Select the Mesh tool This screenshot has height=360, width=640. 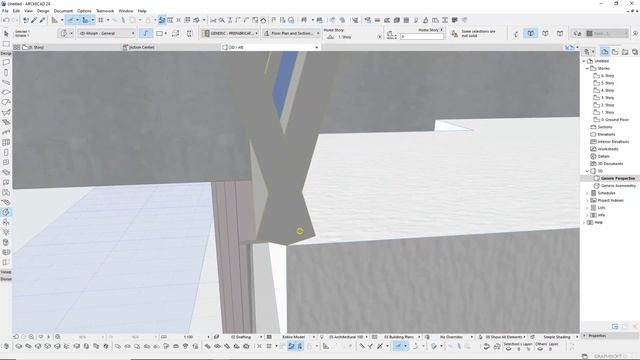(6, 202)
